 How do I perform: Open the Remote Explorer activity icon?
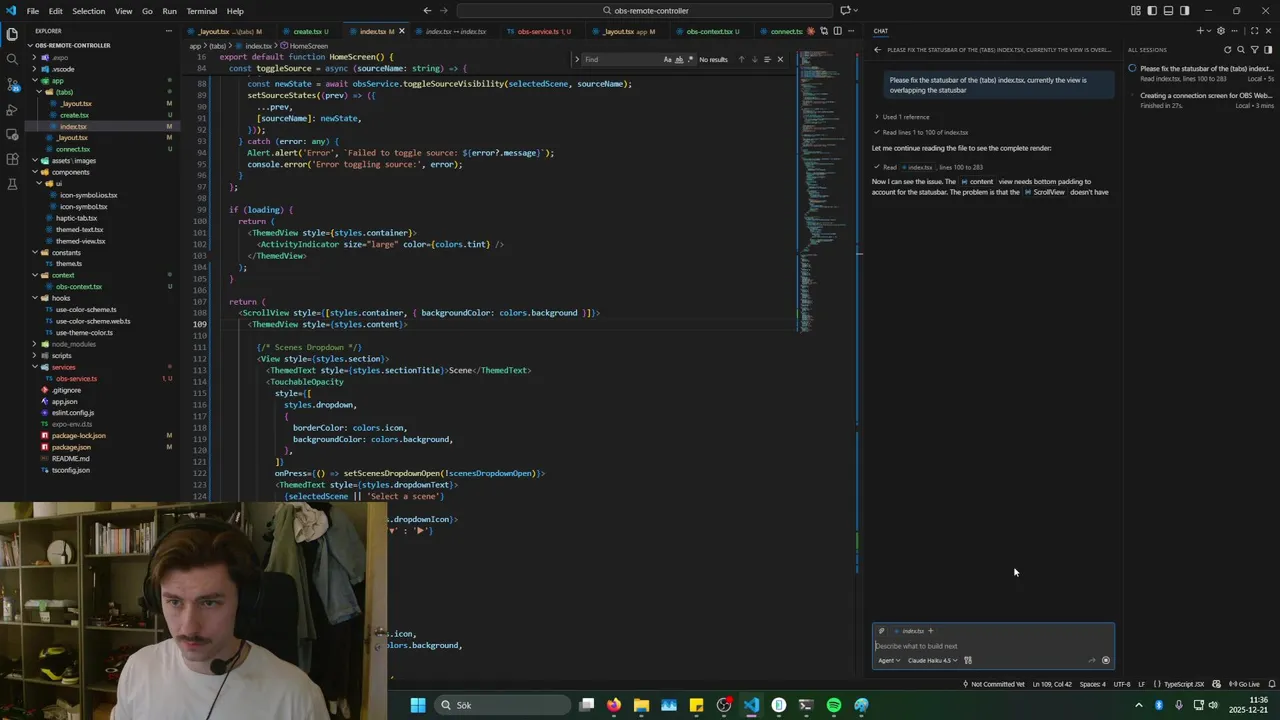[12, 134]
